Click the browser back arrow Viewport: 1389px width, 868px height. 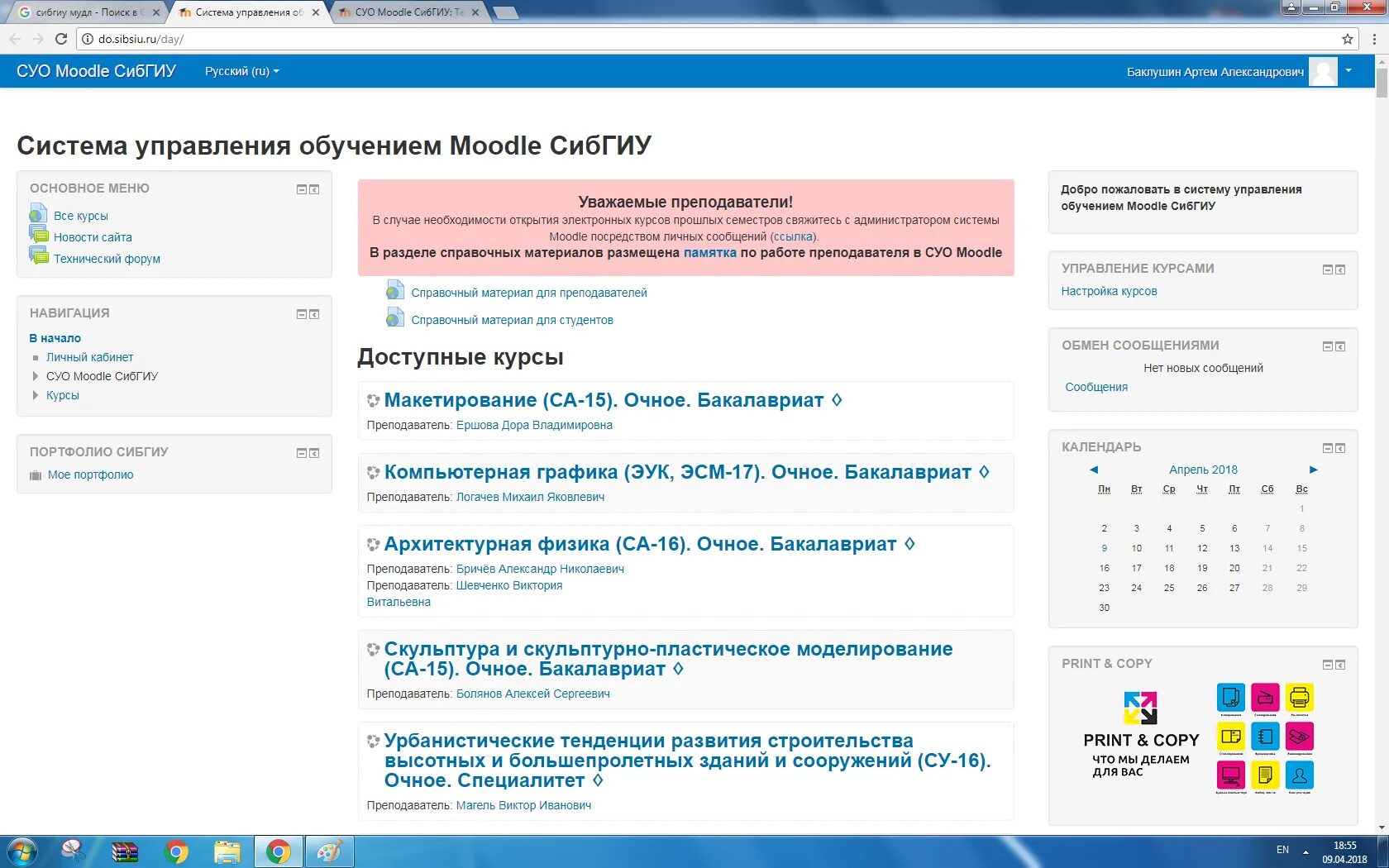coord(15,39)
